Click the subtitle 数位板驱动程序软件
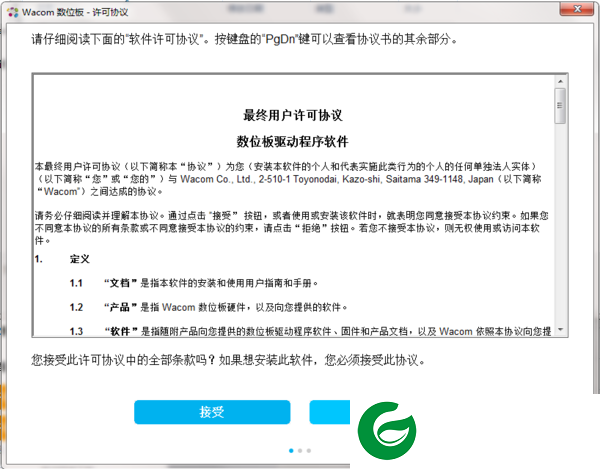 pos(292,142)
